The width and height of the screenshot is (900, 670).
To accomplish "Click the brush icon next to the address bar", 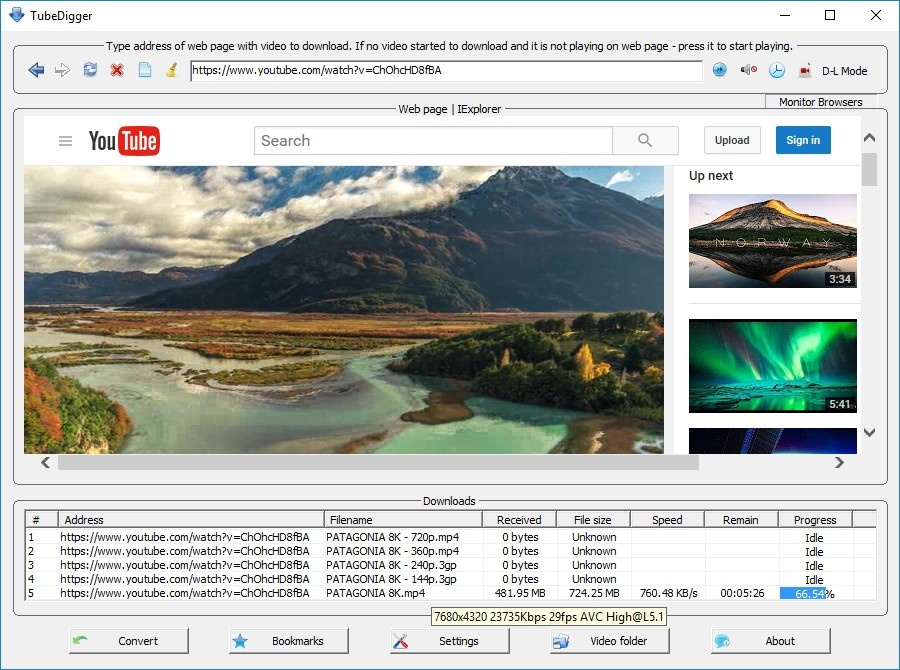I will click(x=169, y=70).
